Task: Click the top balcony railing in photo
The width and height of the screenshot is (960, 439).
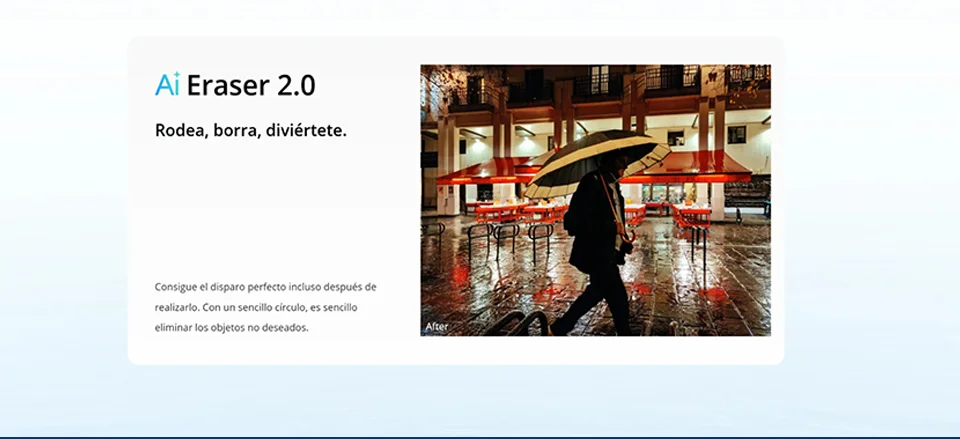Action: (672, 78)
